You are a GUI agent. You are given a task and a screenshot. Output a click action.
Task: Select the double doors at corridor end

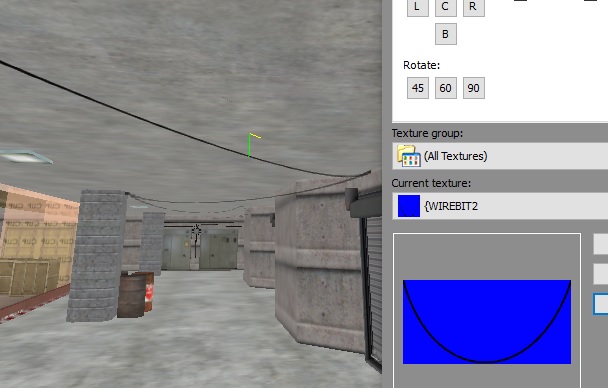200,248
